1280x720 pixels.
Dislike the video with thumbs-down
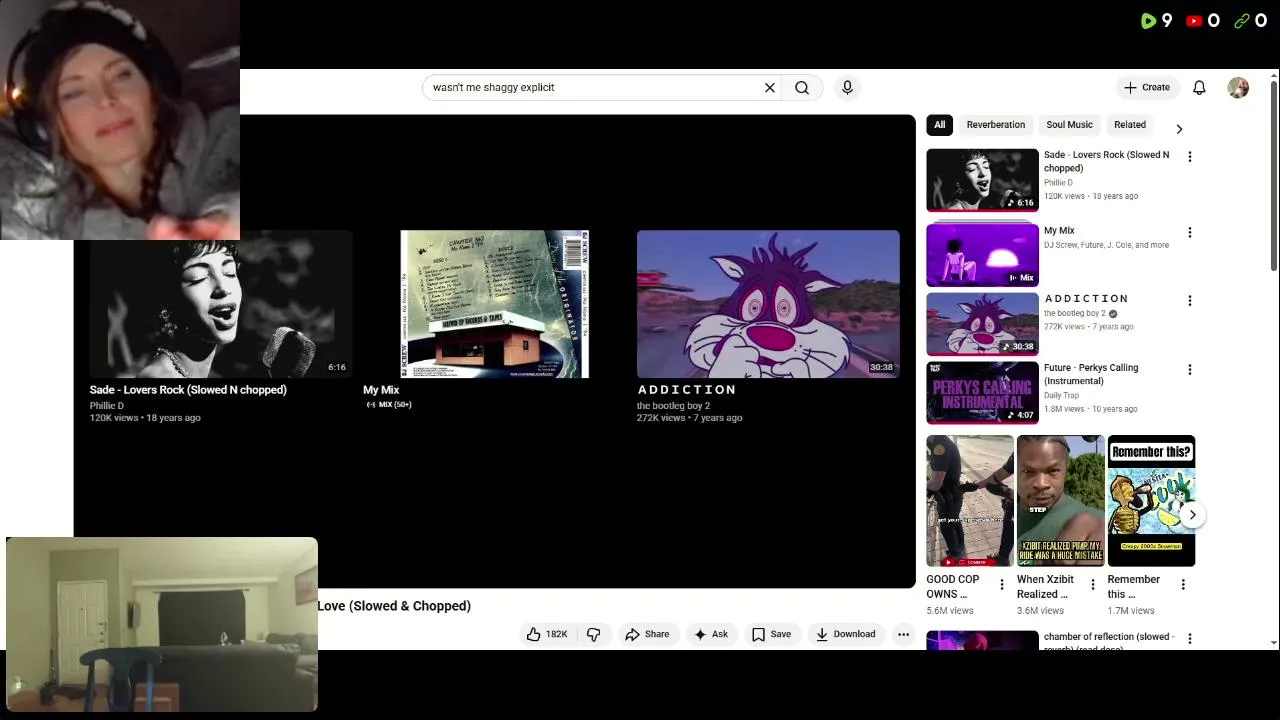[594, 634]
